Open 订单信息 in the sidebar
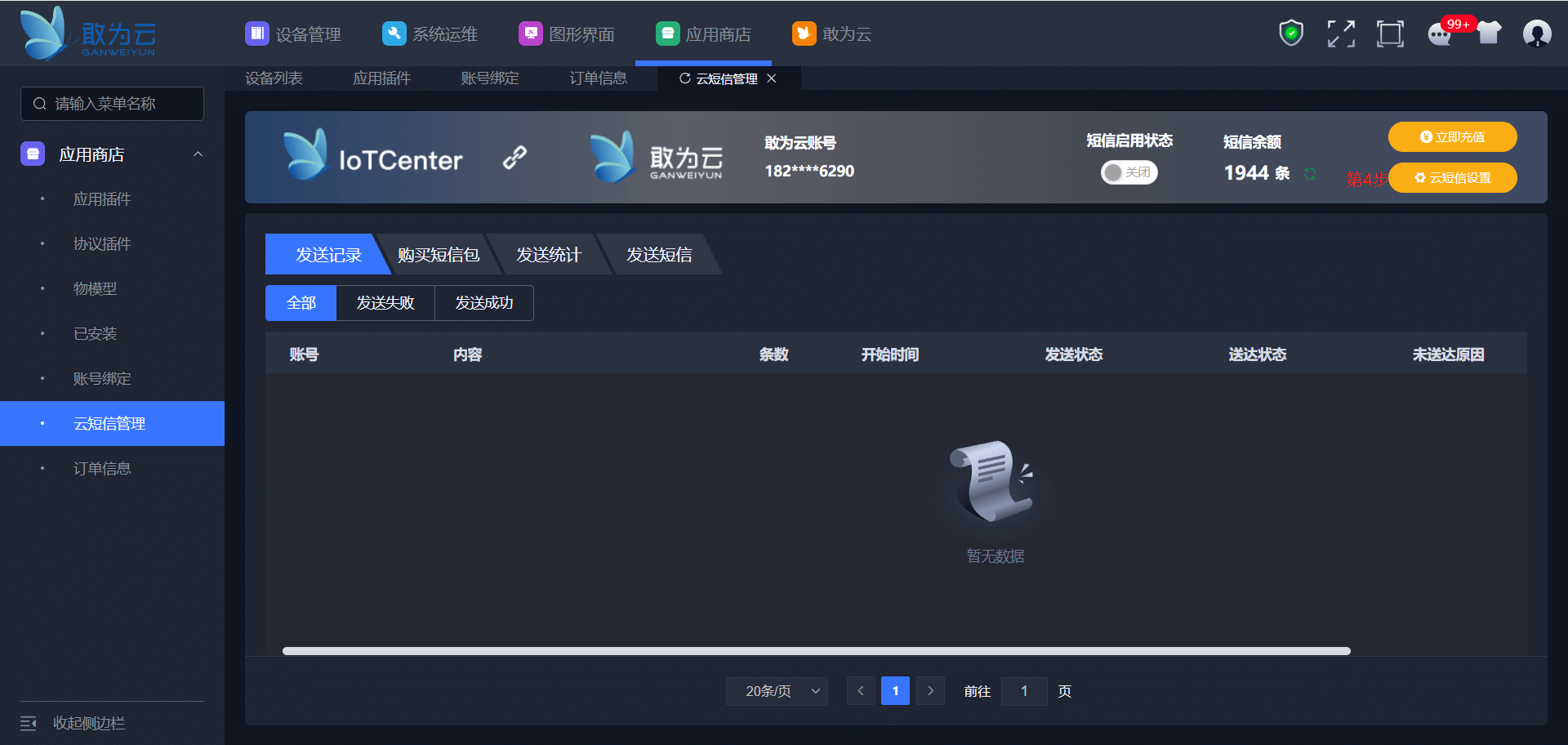This screenshot has height=745, width=1568. click(x=102, y=469)
